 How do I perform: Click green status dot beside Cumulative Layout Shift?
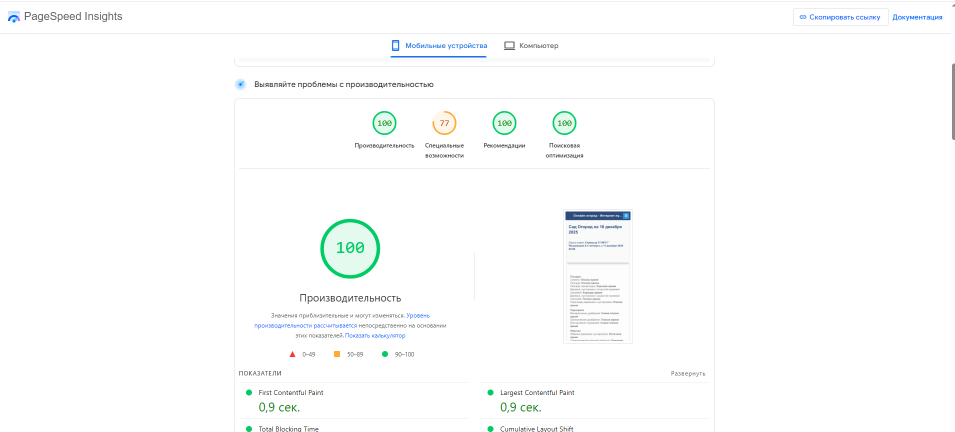pyautogui.click(x=490, y=429)
